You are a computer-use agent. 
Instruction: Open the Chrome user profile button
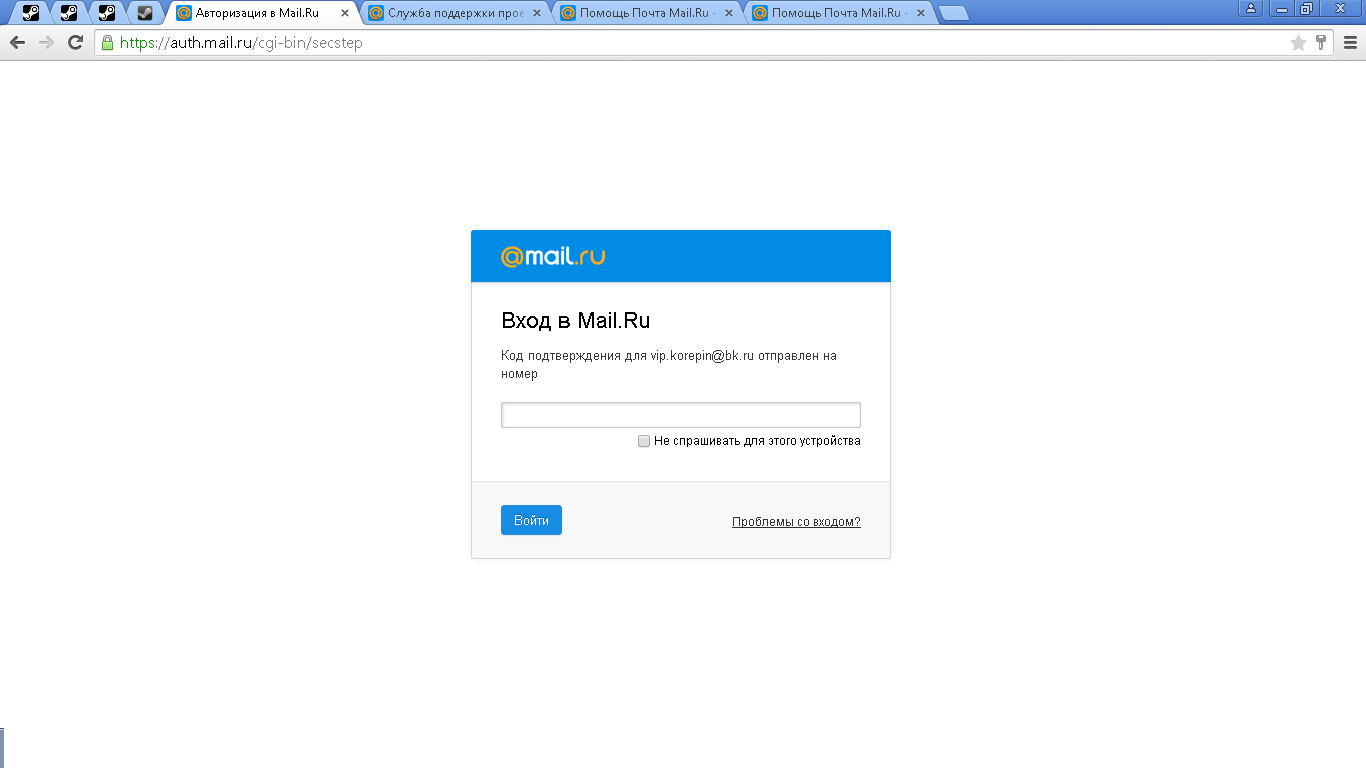(x=1251, y=8)
